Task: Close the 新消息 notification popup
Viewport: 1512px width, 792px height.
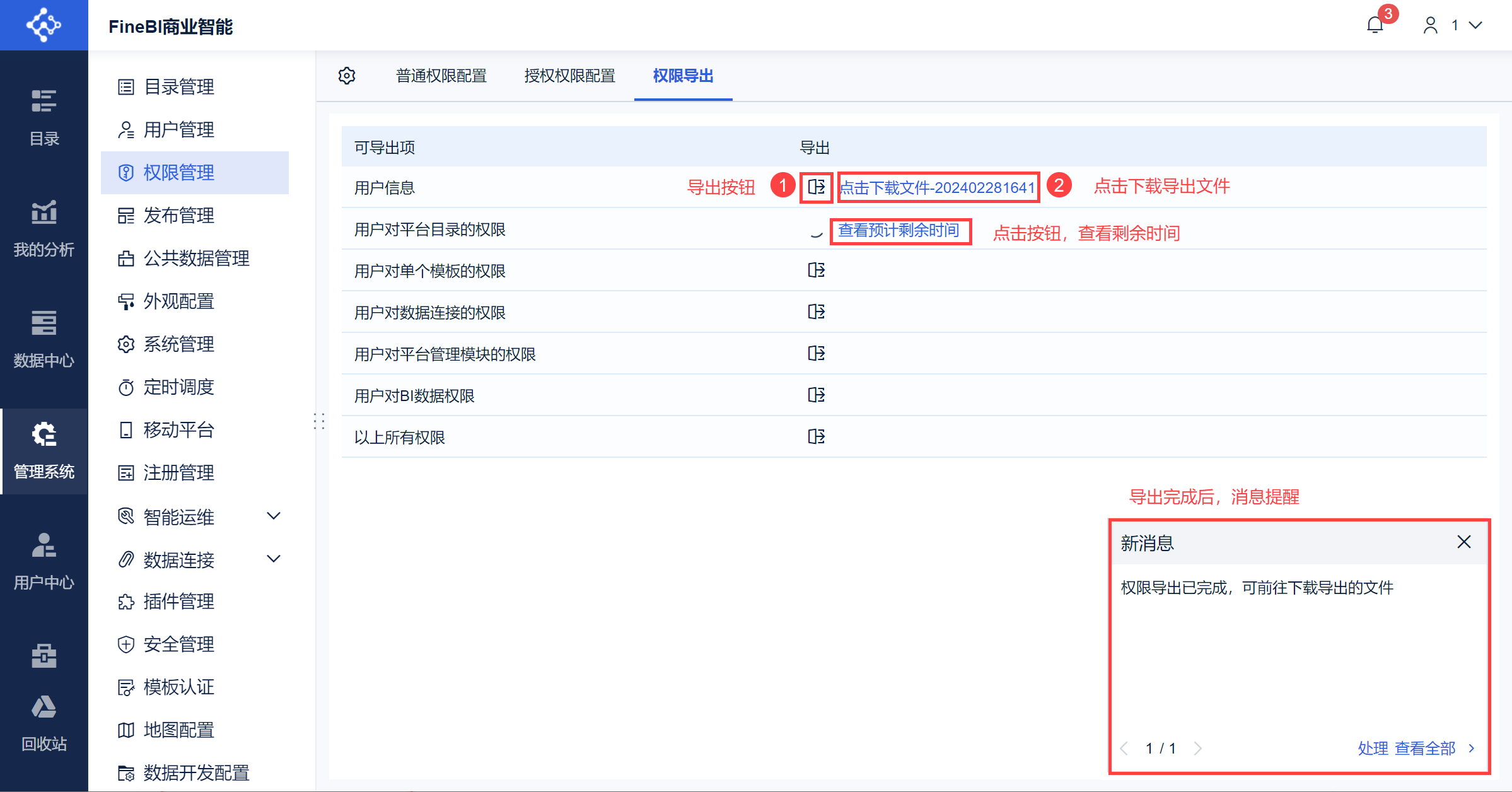Action: [1463, 542]
